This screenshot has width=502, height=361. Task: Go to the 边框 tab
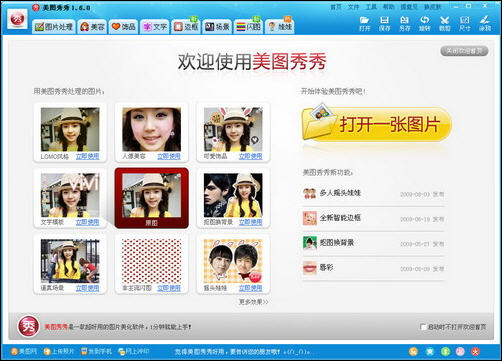(x=186, y=27)
